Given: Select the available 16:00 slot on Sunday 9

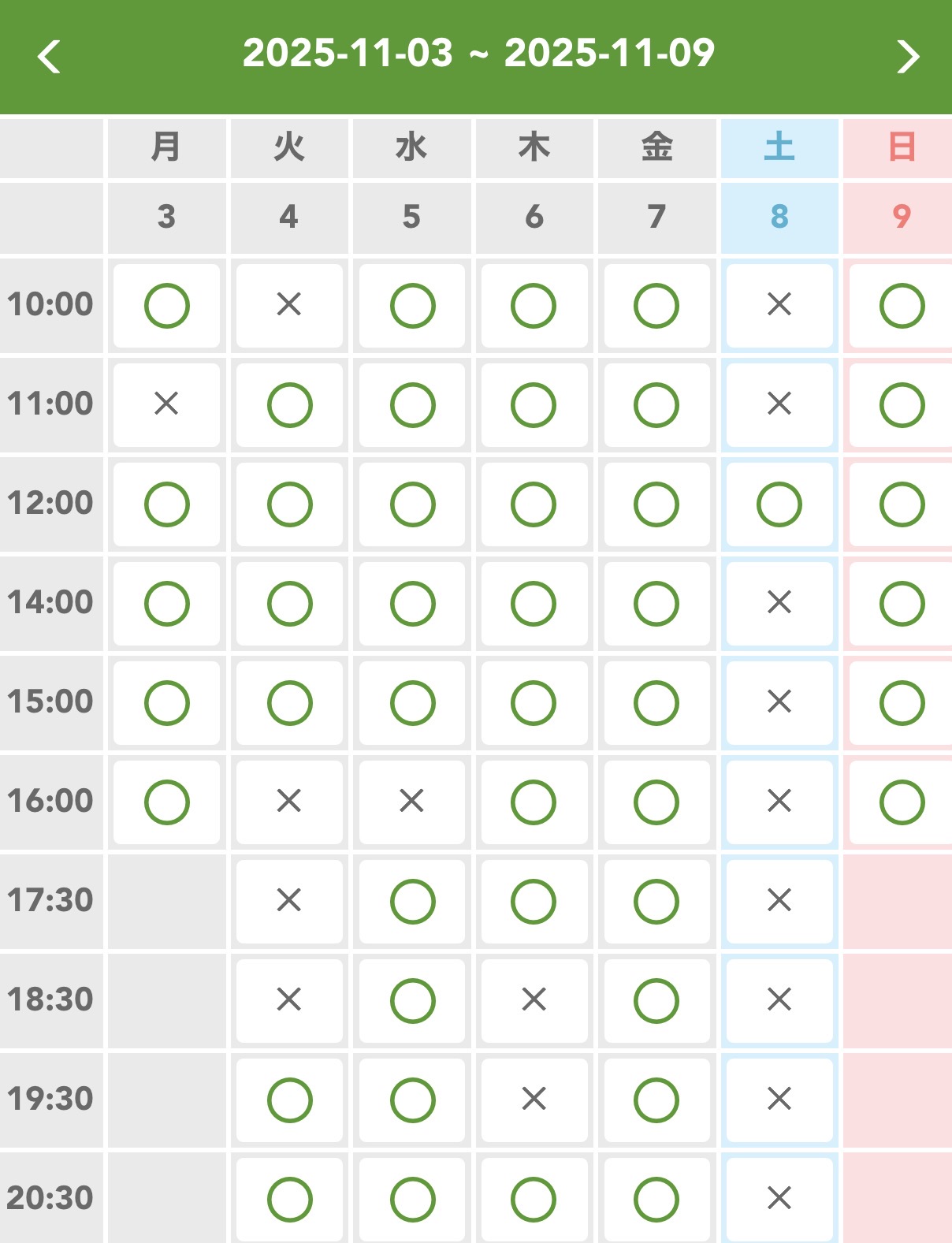Looking at the screenshot, I should (902, 802).
